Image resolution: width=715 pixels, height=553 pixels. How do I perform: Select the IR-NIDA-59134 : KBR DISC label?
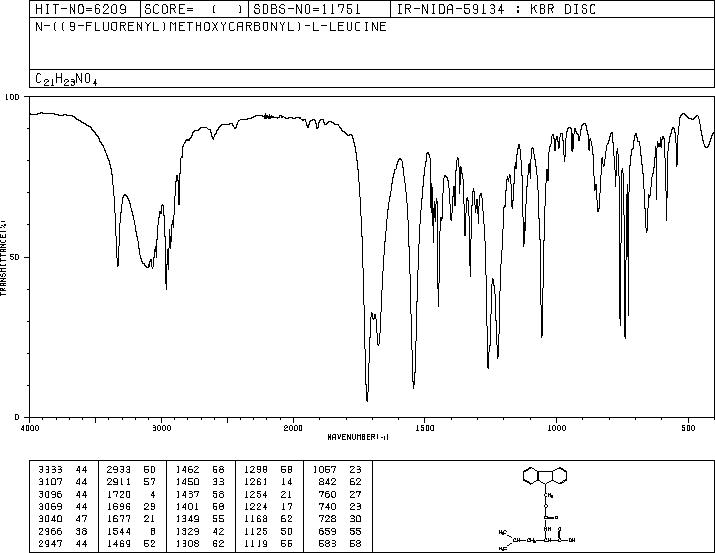point(496,9)
